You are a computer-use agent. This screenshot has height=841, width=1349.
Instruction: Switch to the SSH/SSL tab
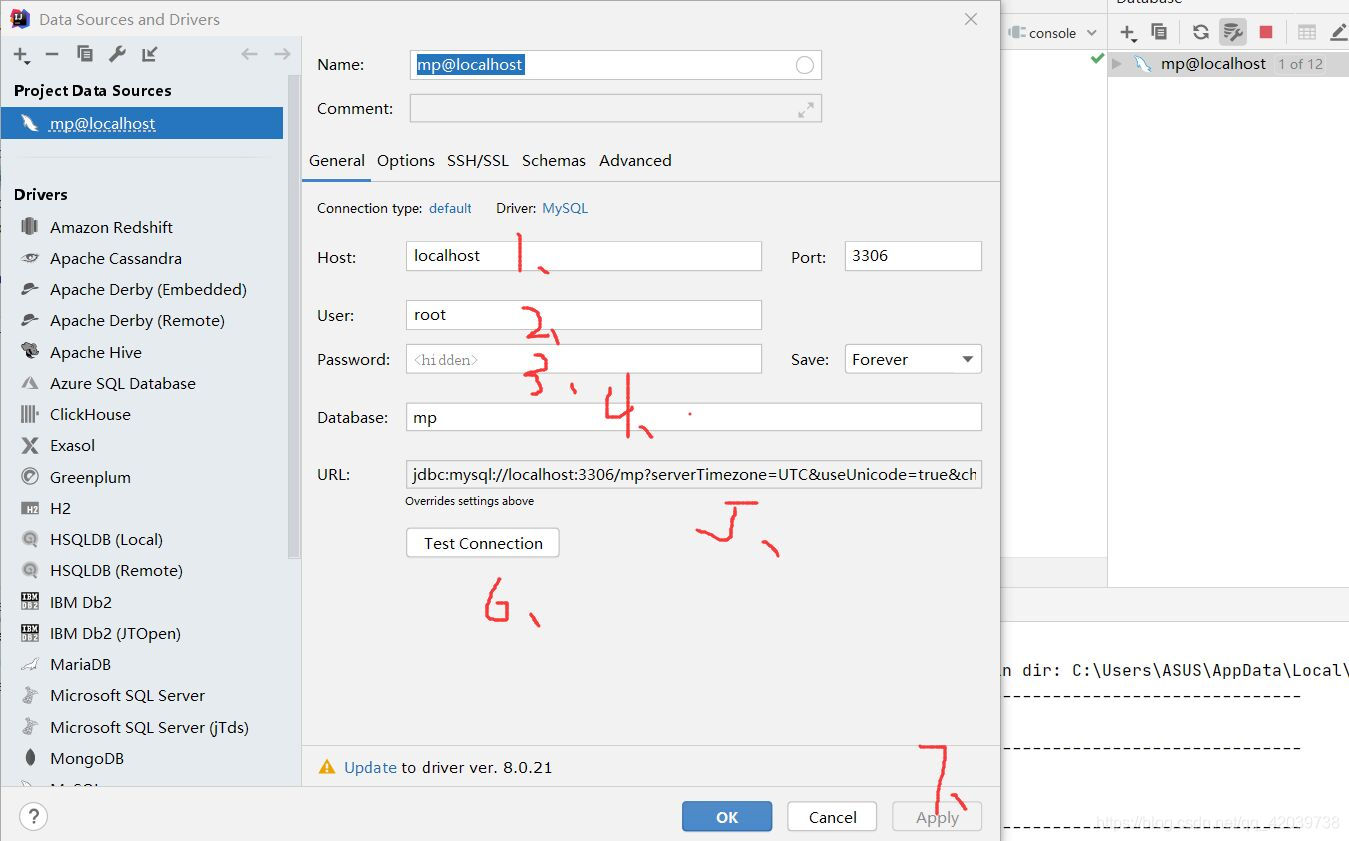(478, 160)
